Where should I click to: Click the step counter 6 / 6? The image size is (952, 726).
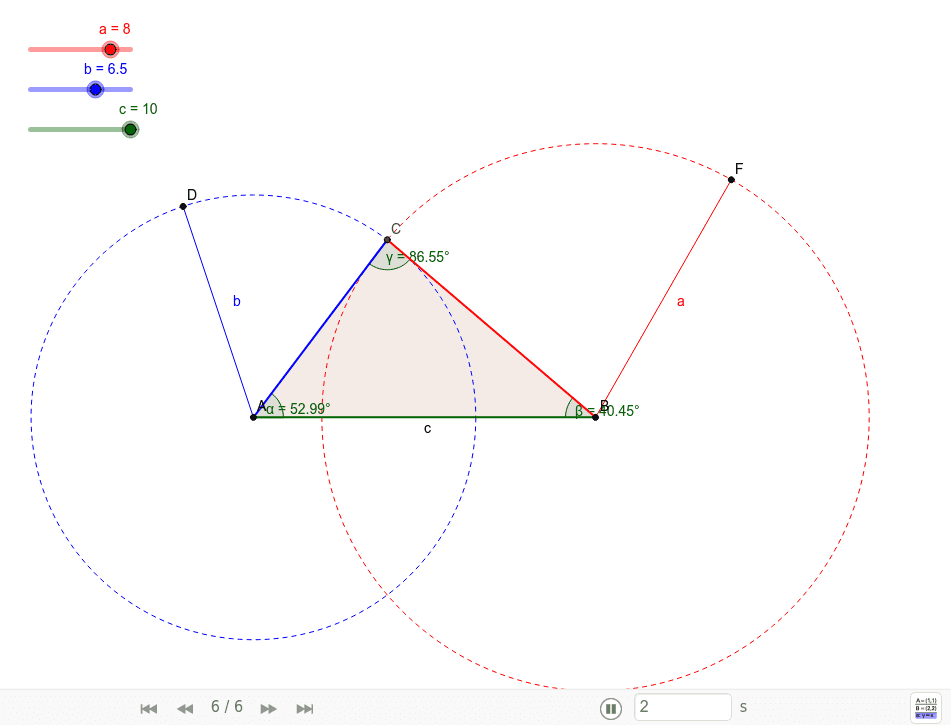click(227, 707)
